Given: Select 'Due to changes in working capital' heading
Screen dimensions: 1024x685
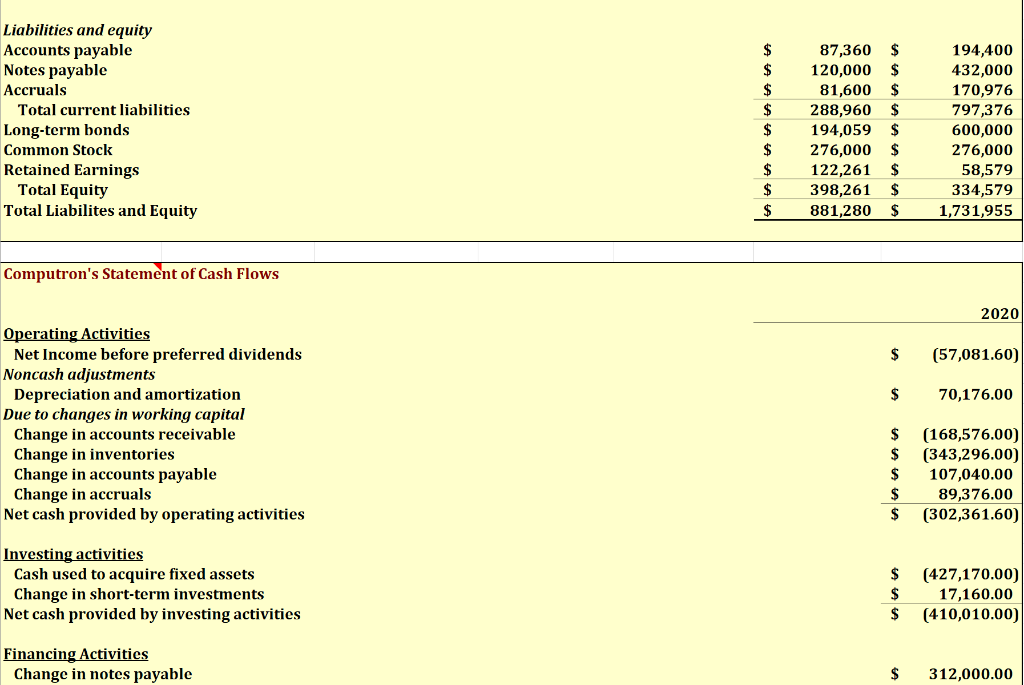Looking at the screenshot, I should [124, 415].
